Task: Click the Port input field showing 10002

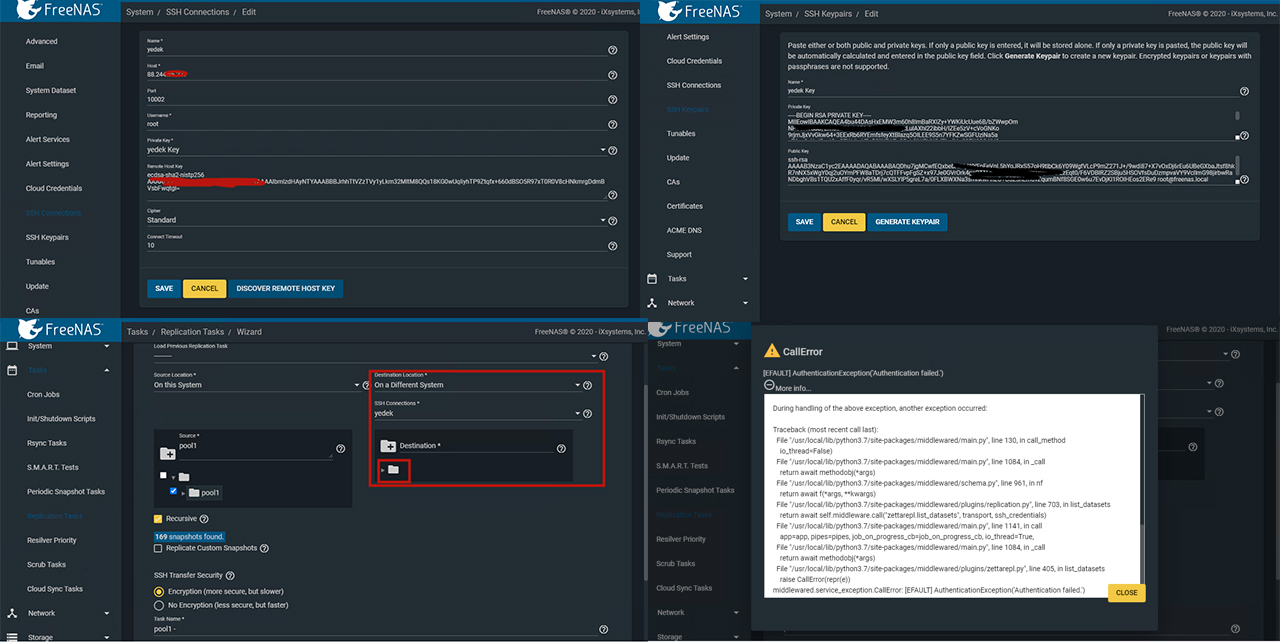Action: (375, 100)
